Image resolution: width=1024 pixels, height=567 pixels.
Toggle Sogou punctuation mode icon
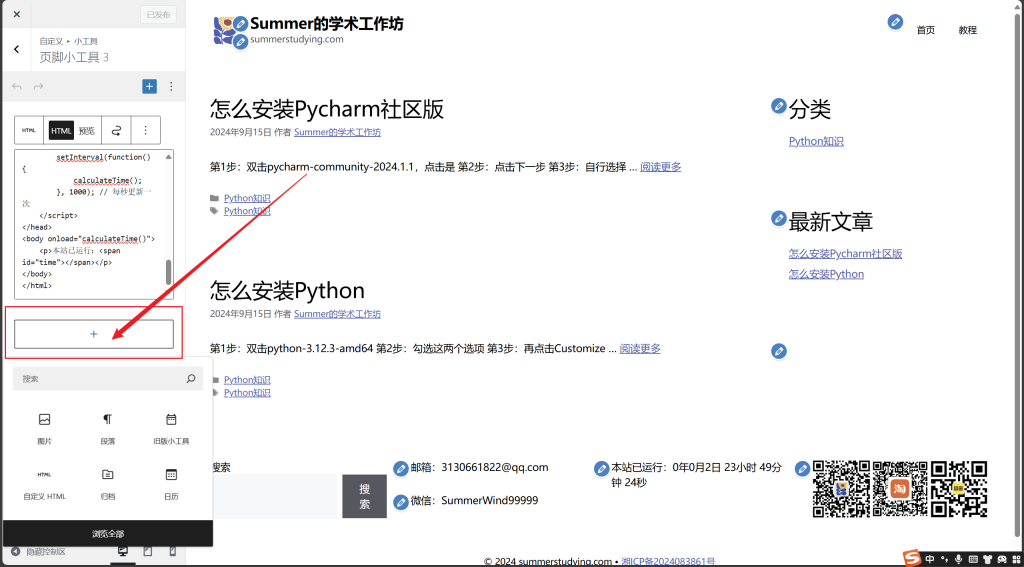(x=944, y=559)
